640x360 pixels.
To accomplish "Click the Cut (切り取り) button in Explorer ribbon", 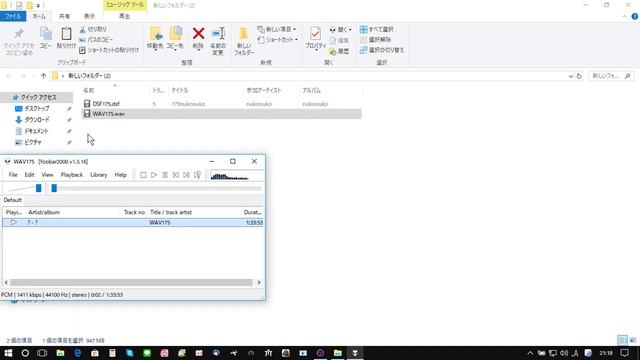I will 93,29.
